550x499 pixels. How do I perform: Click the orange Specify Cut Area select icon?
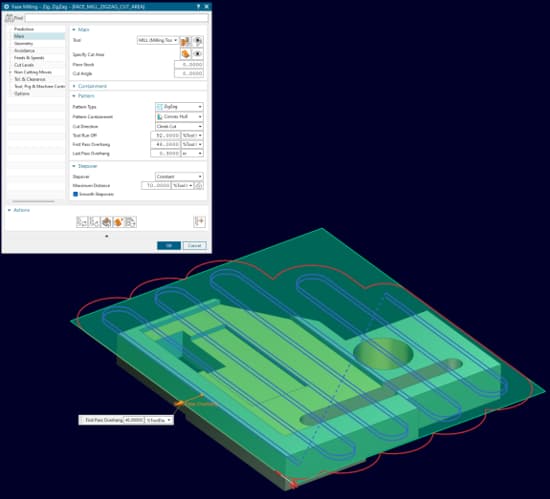[x=185, y=54]
